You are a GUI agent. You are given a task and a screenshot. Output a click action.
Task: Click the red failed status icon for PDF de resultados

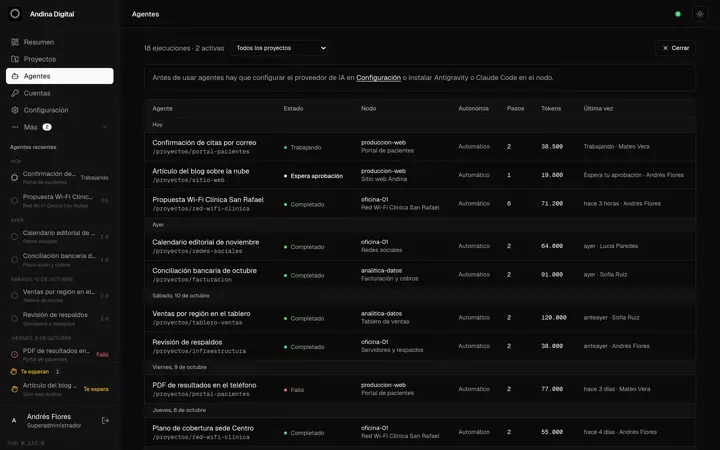pyautogui.click(x=14, y=354)
